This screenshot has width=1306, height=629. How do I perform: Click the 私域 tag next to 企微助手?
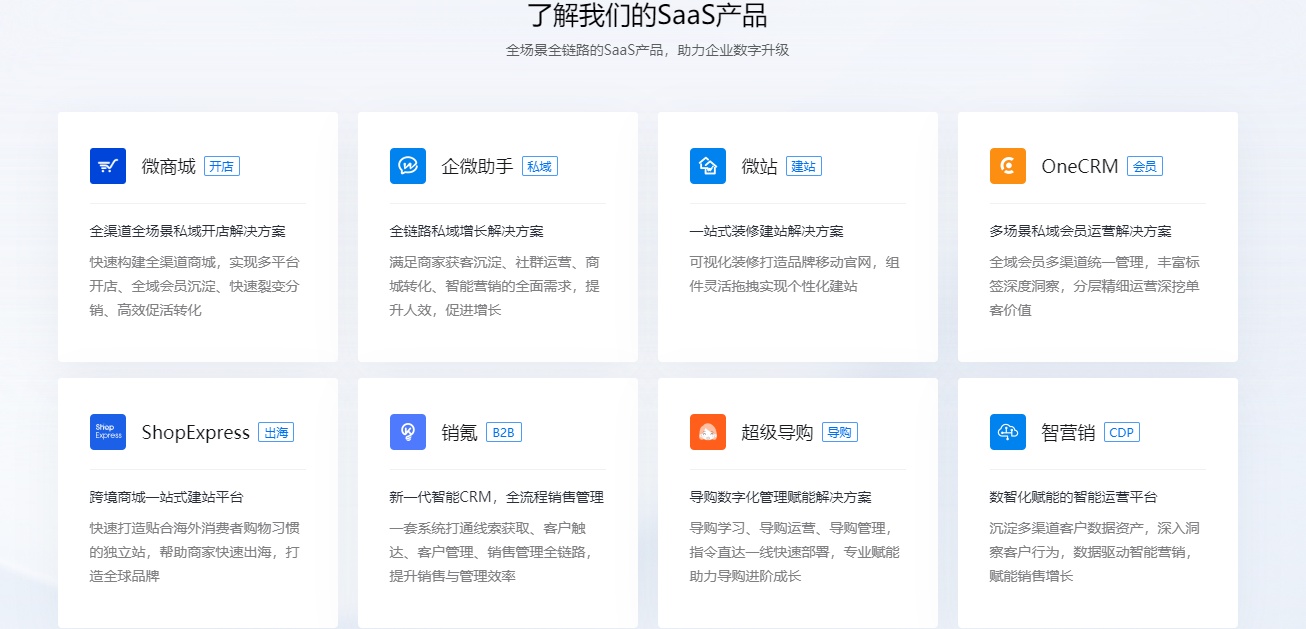pyautogui.click(x=540, y=166)
